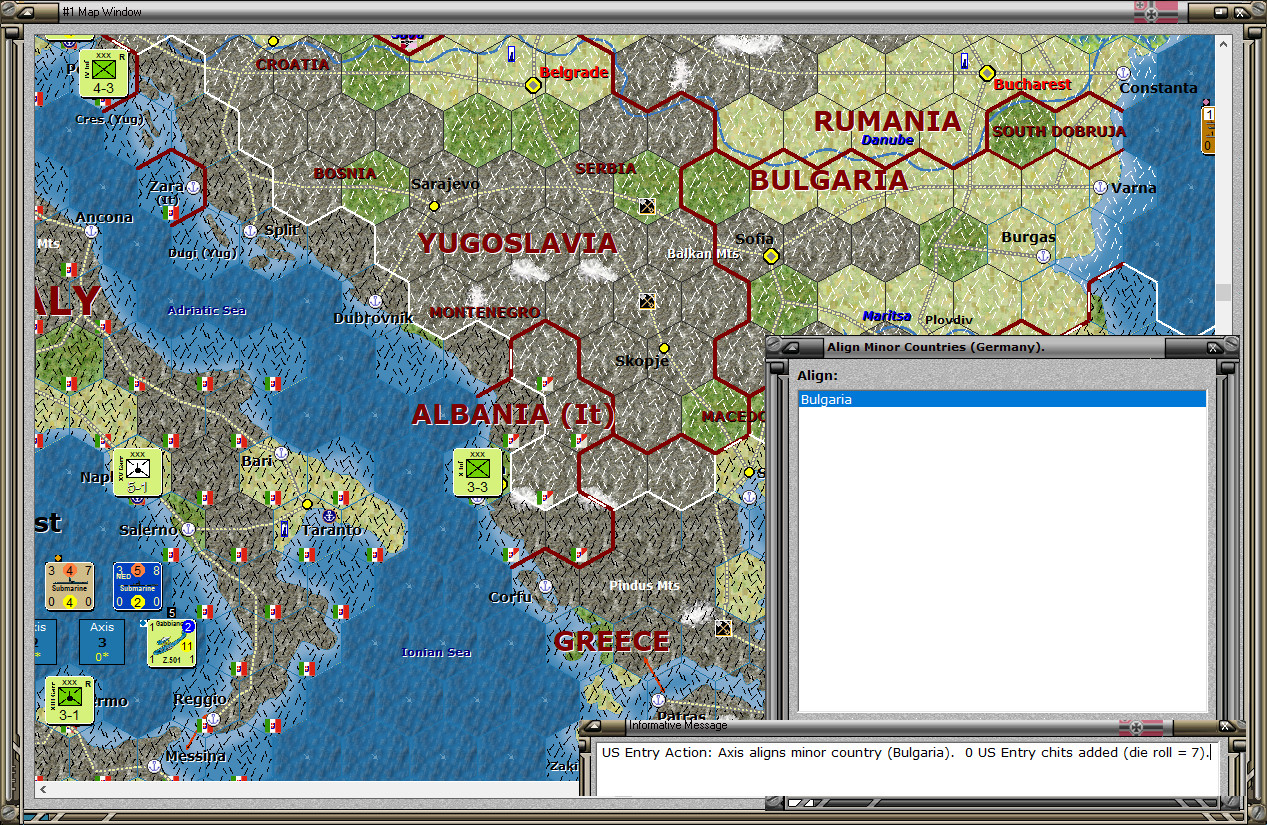Click inside the US Entry Action message field
The width and height of the screenshot is (1267, 825).
coord(900,752)
